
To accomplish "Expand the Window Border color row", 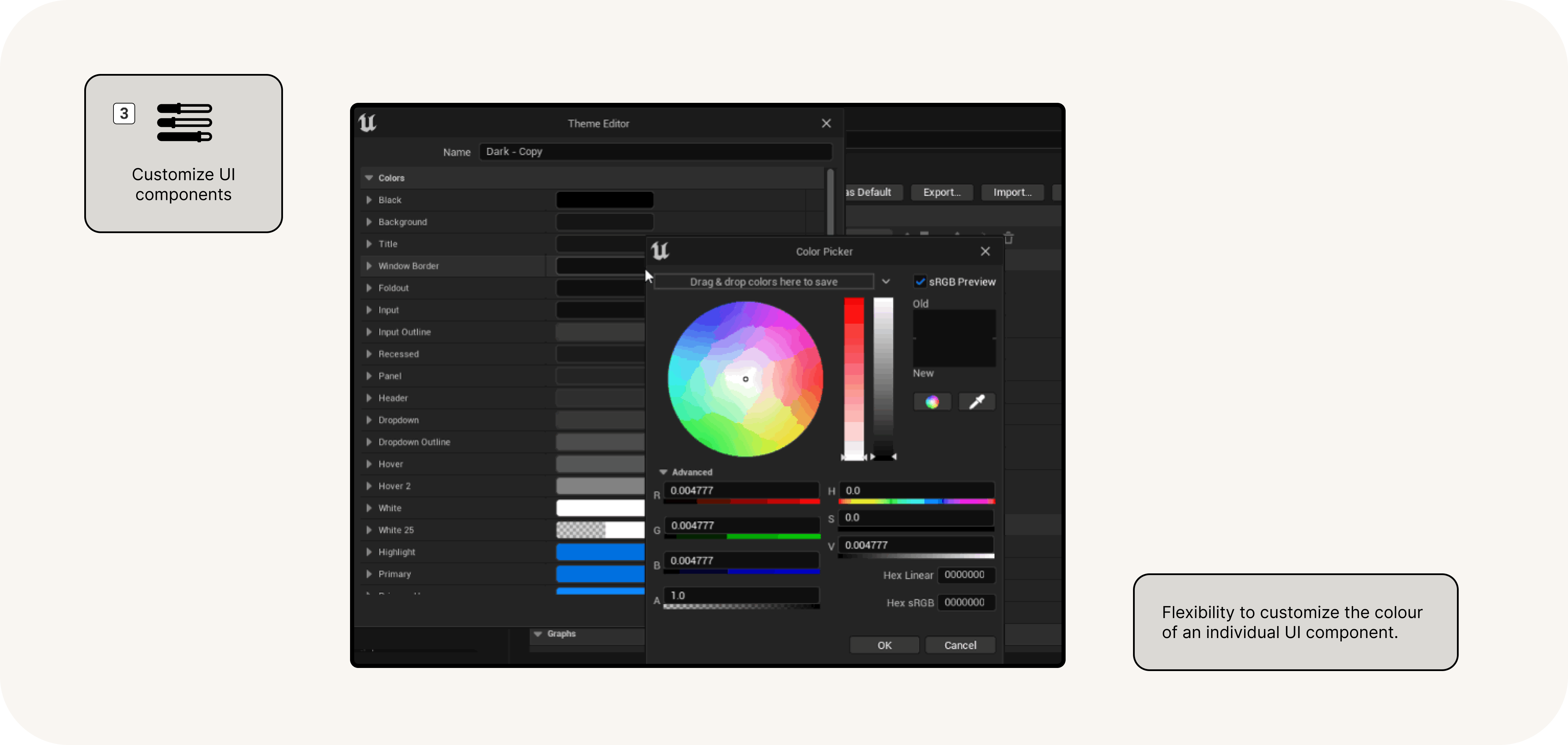I will point(369,266).
